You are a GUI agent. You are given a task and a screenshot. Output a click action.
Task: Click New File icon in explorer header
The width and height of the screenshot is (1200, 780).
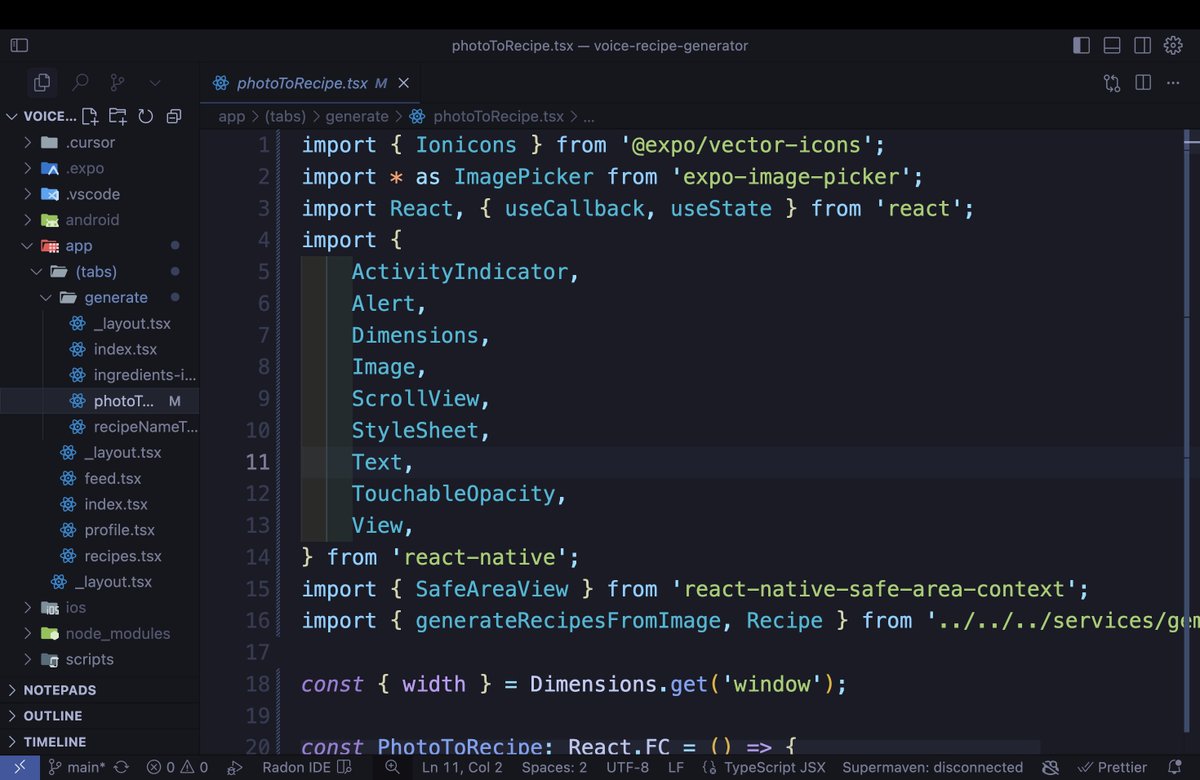90,116
